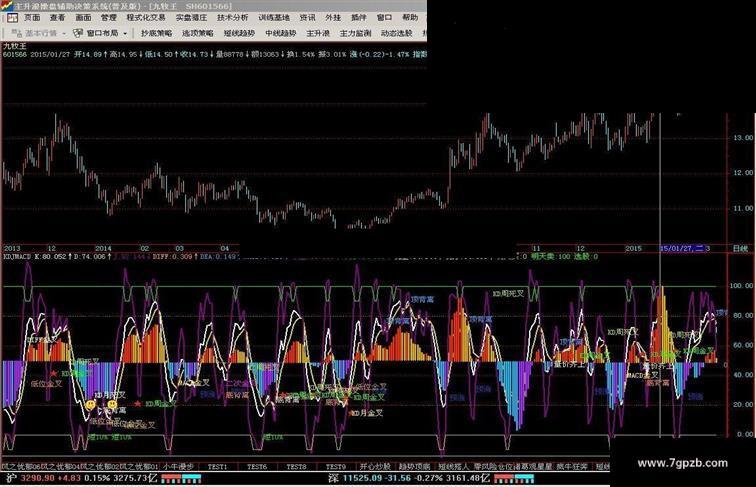Select the 疯牛狂奔 indicator tab
Image resolution: width=756 pixels, height=487 pixels.
(x=572, y=466)
